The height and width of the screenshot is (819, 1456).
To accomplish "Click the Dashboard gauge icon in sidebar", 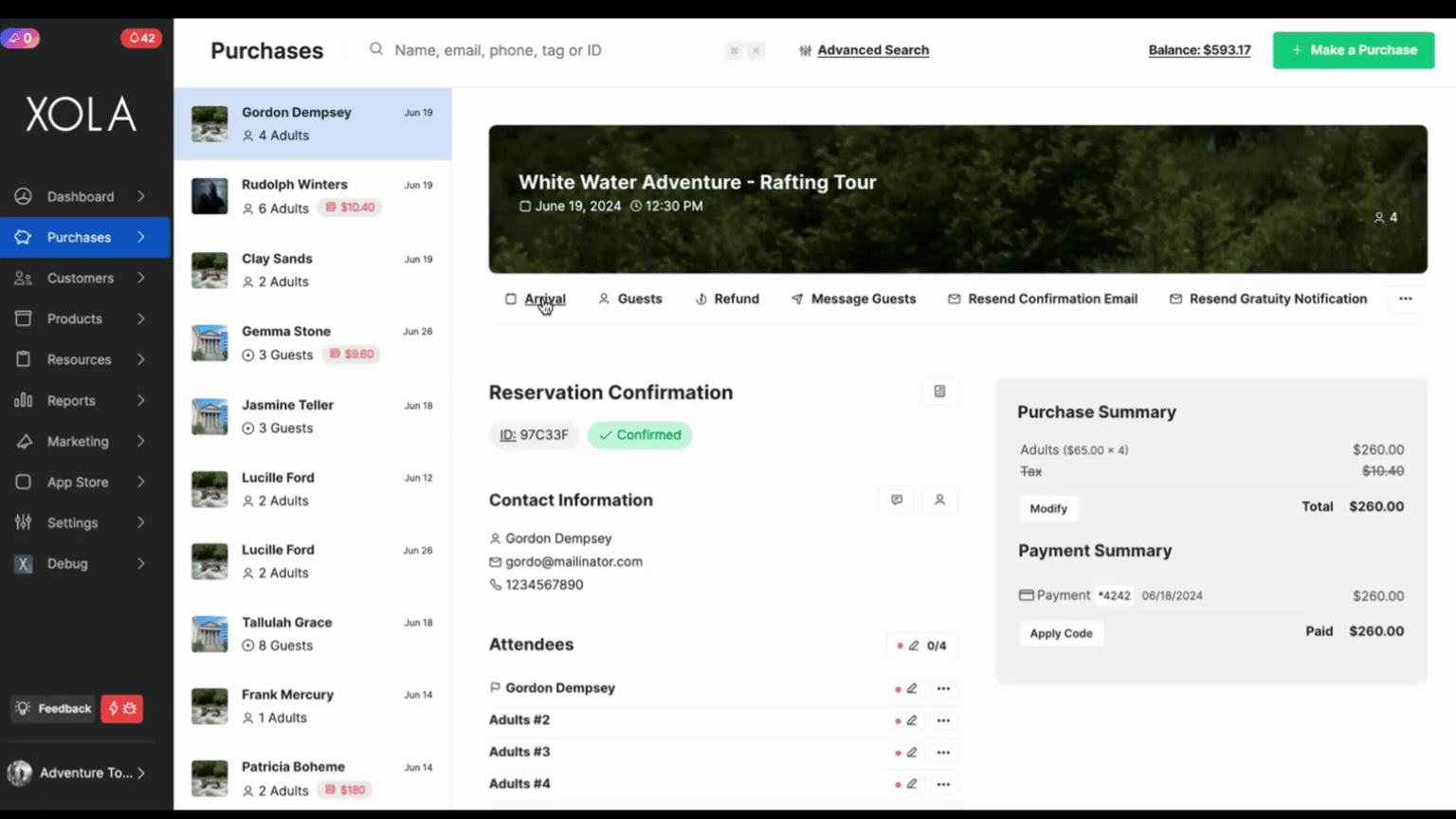I will pos(24,196).
